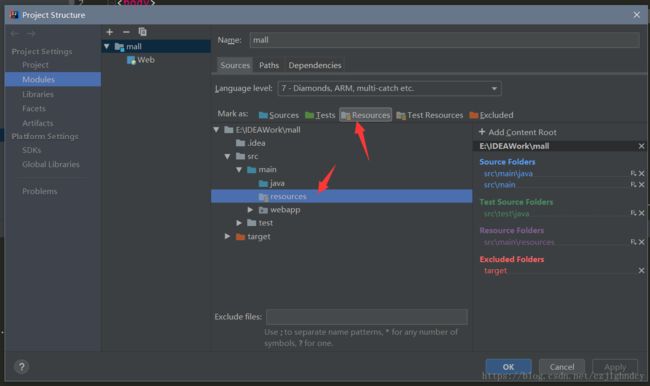Mark folder as Excluded
Viewport: 650px width, 386px height.
point(491,115)
